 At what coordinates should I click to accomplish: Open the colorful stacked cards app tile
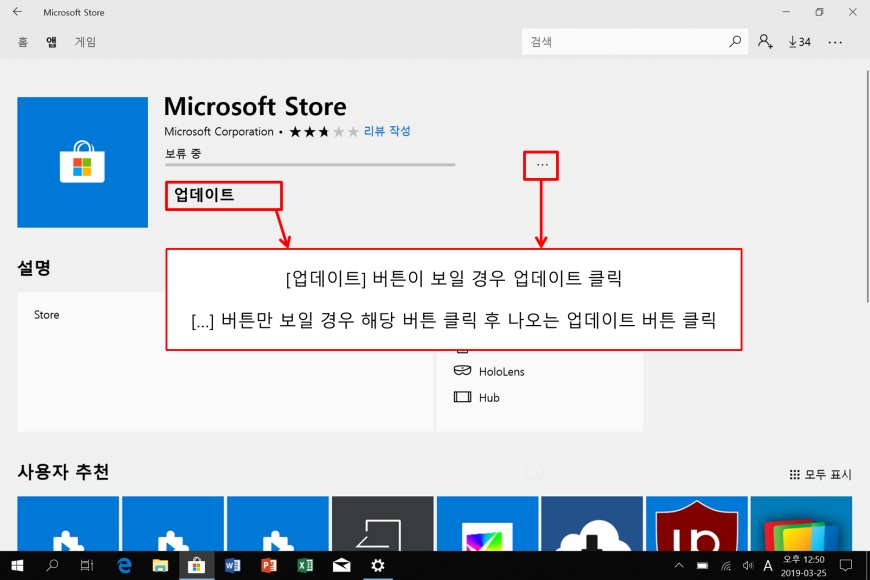(x=801, y=523)
